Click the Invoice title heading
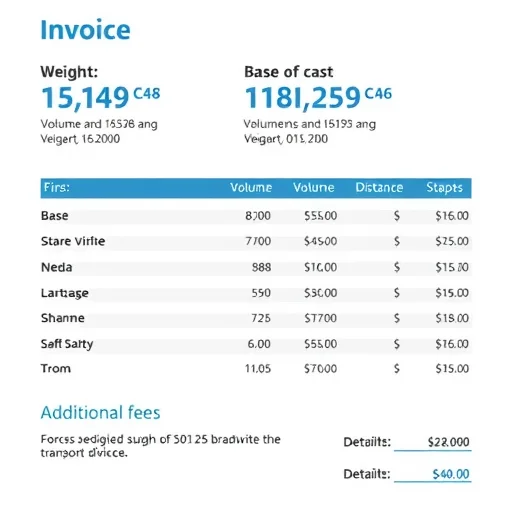This screenshot has height=512, width=512. click(85, 30)
